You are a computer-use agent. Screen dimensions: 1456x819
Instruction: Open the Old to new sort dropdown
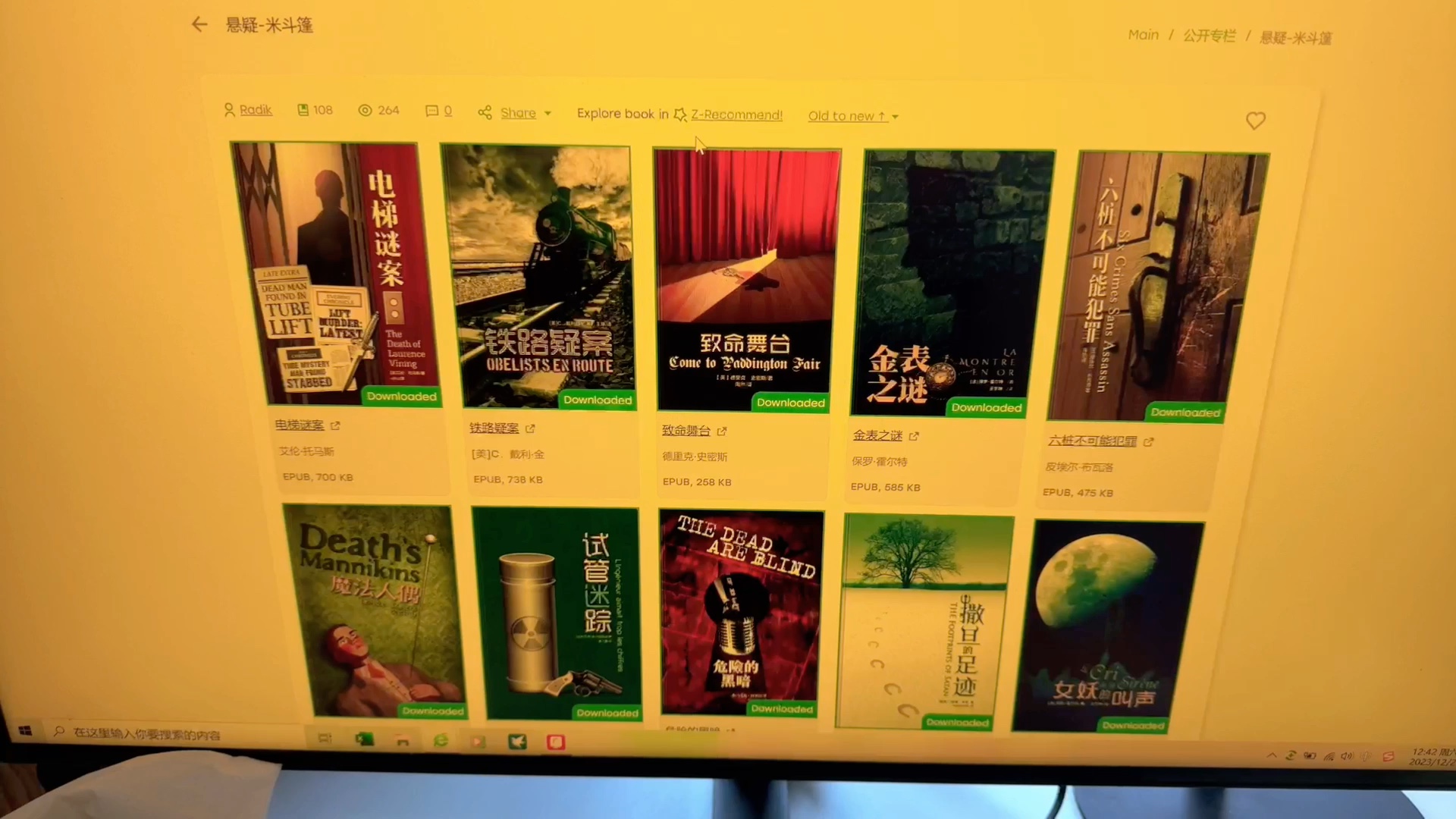click(x=853, y=116)
